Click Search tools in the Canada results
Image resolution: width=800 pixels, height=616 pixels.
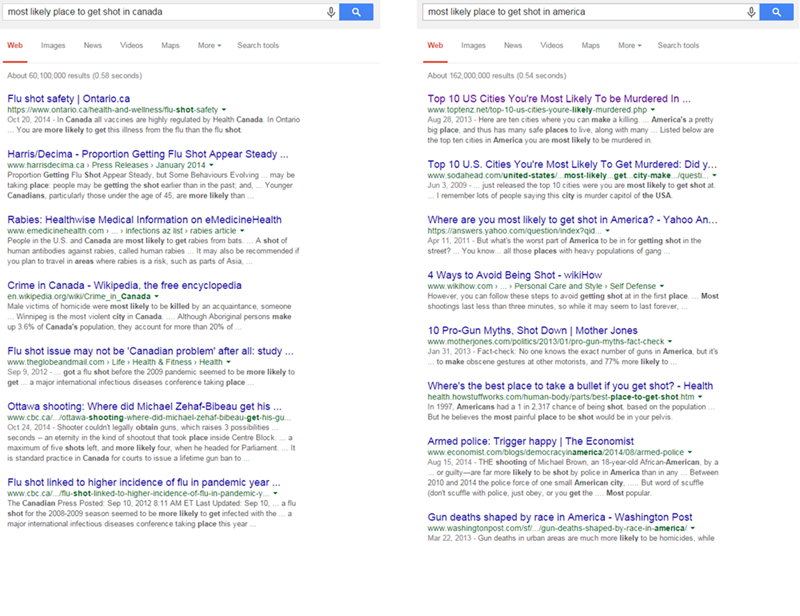(x=258, y=45)
